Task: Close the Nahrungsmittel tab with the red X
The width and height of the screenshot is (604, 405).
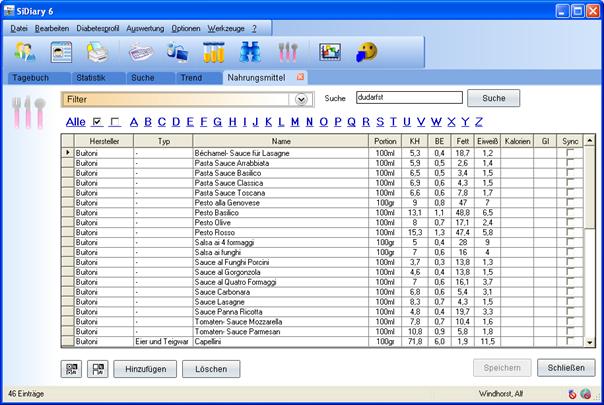Action: point(300,77)
